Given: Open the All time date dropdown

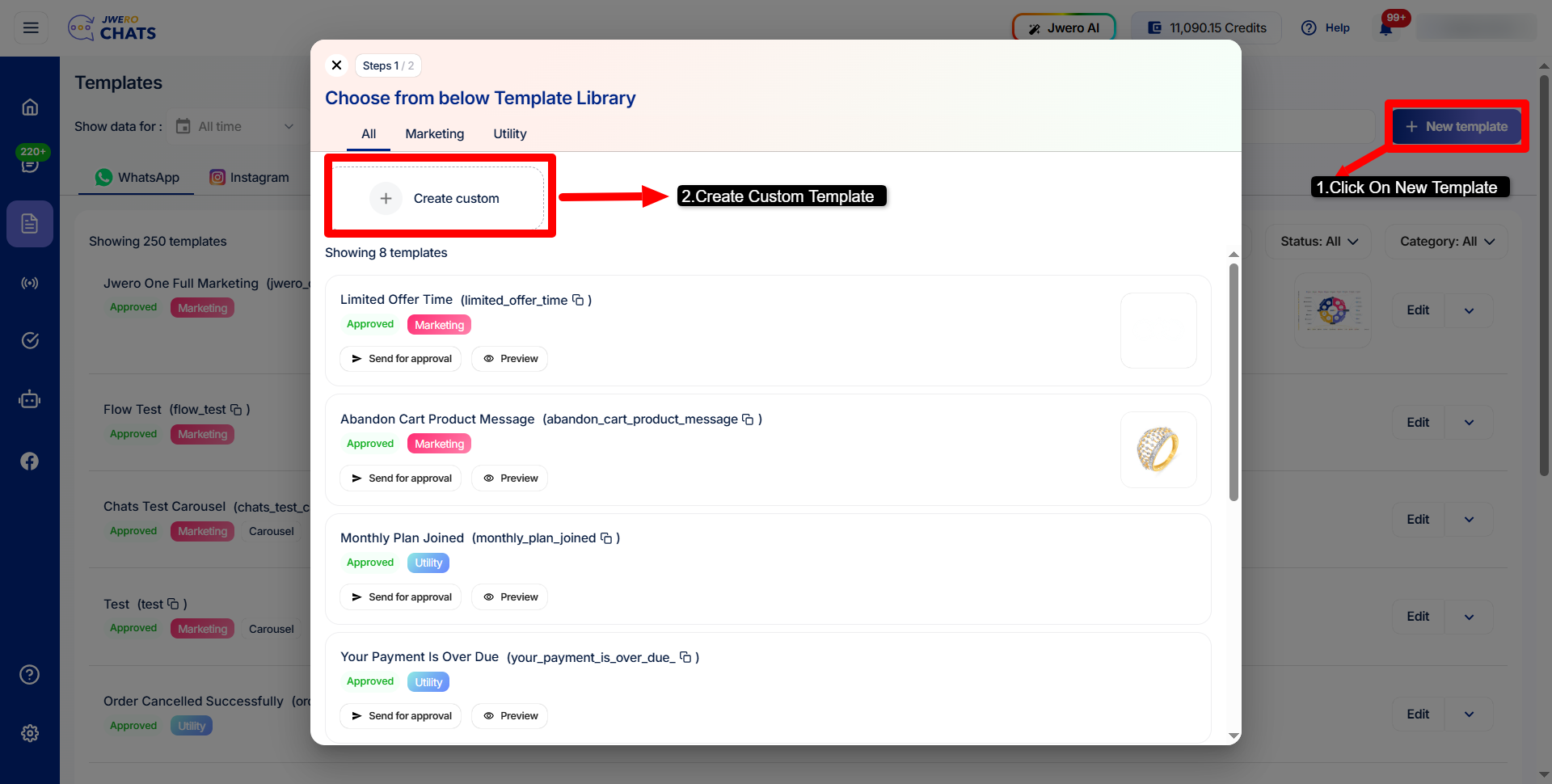Looking at the screenshot, I should [x=234, y=127].
